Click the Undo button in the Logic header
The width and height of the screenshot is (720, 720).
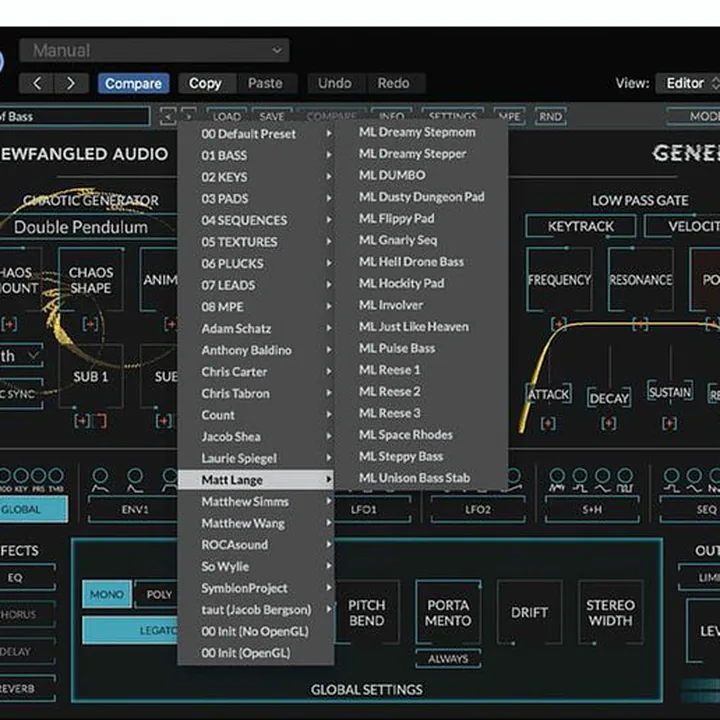(335, 84)
